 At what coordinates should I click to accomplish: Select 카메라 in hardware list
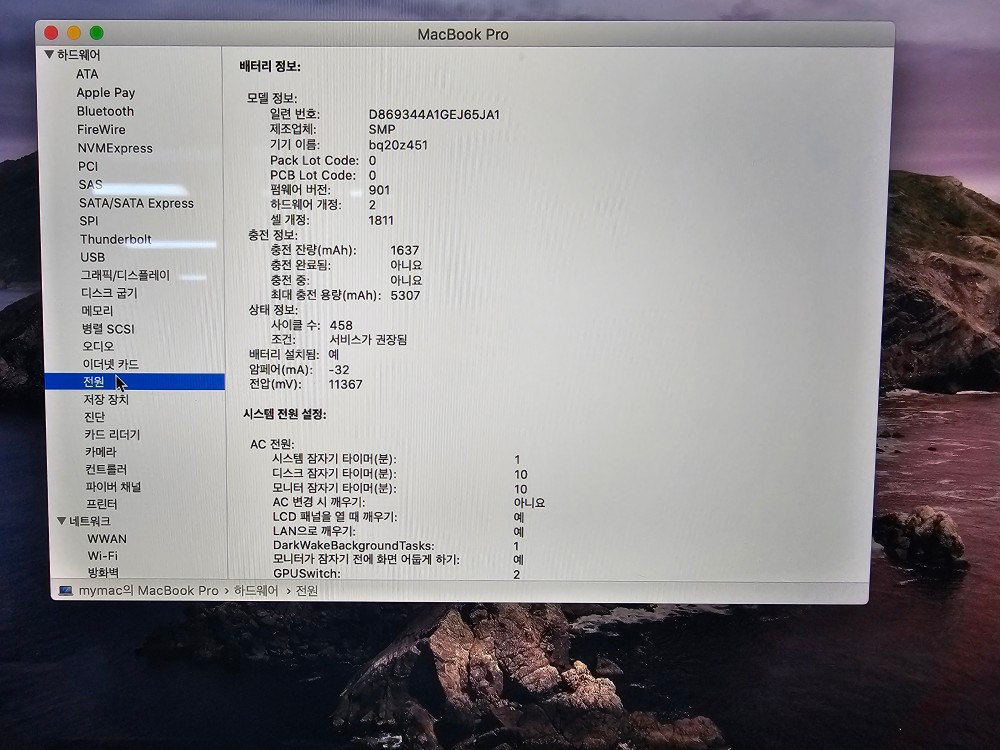coord(101,452)
